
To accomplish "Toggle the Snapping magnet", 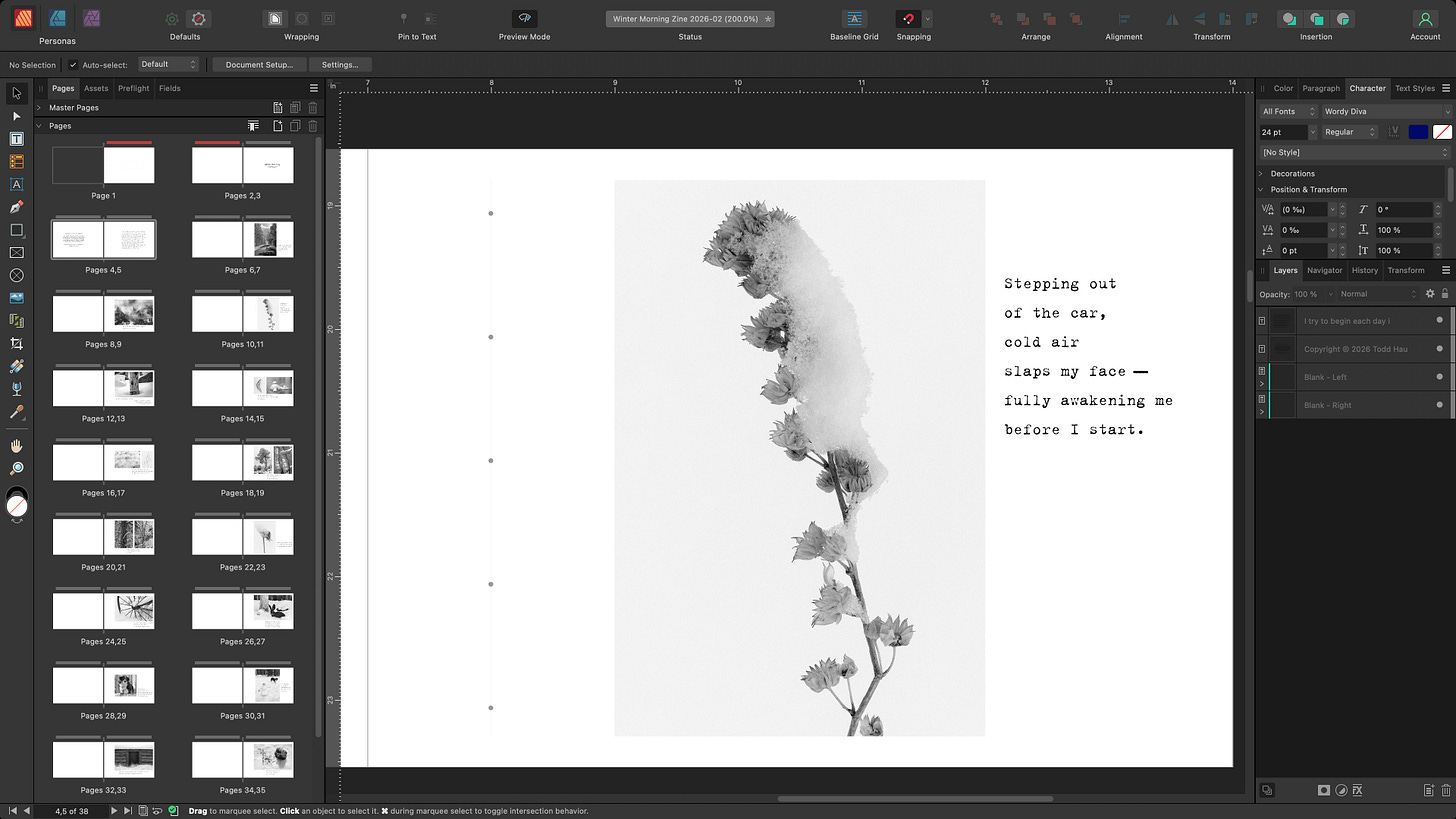I will click(x=908, y=19).
